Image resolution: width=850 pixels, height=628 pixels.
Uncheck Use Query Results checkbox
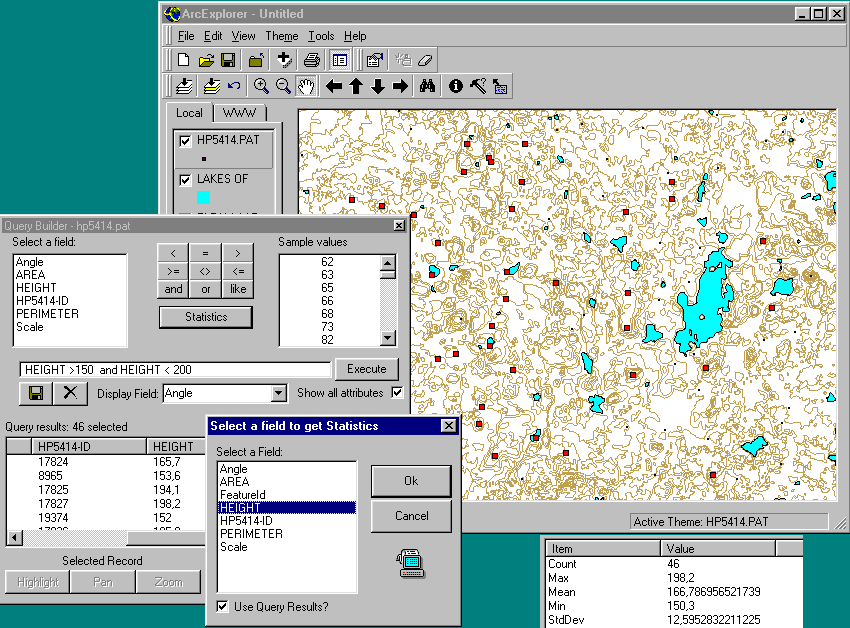[223, 606]
